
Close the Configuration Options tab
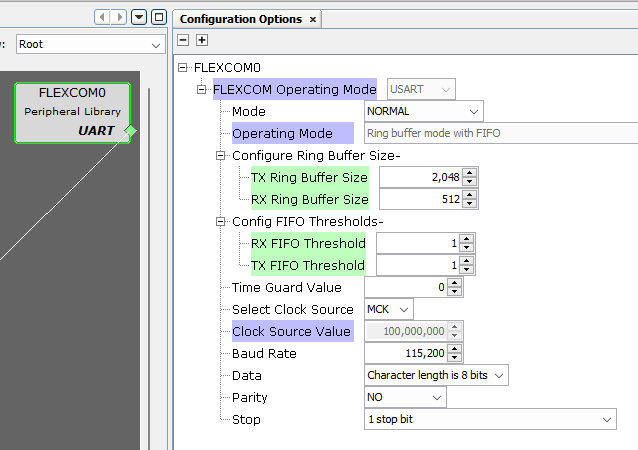tap(313, 19)
